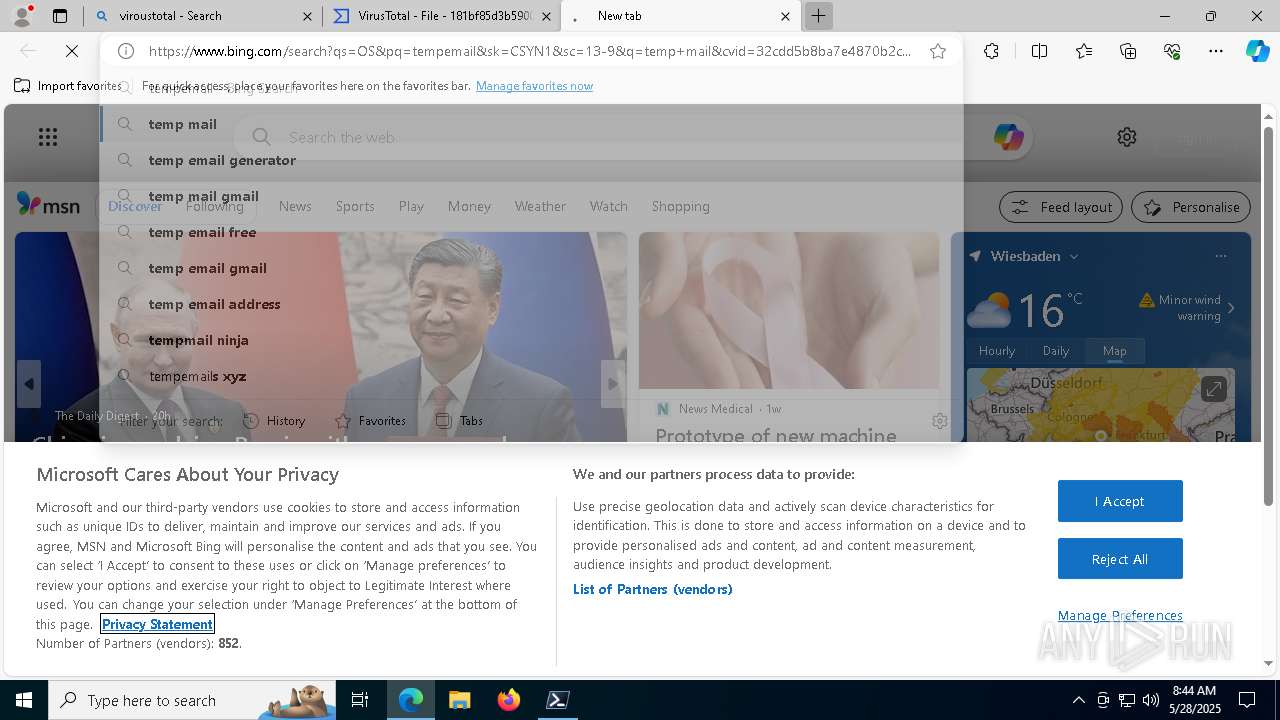
Task: Open File Explorer from the taskbar
Action: [x=459, y=700]
